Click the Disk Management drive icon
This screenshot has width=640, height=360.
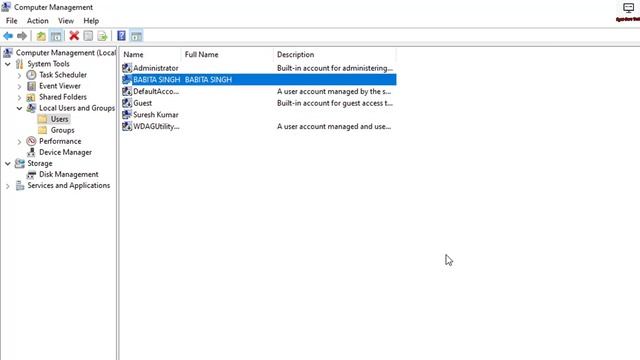click(x=31, y=175)
